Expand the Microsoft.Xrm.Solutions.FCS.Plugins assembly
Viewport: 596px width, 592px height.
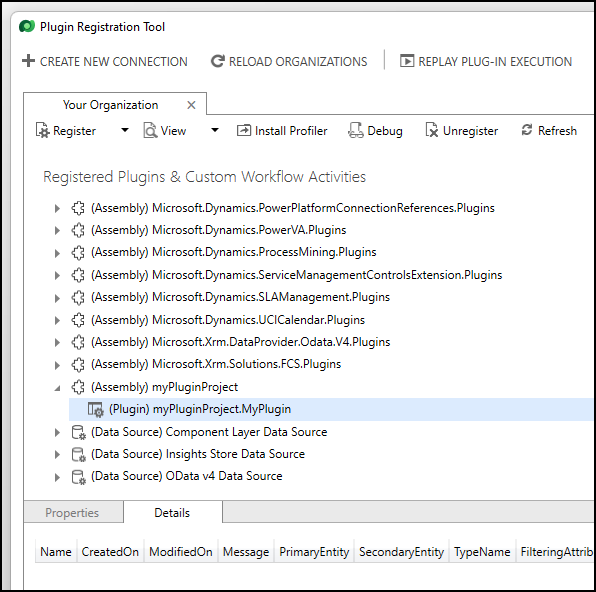(x=57, y=365)
